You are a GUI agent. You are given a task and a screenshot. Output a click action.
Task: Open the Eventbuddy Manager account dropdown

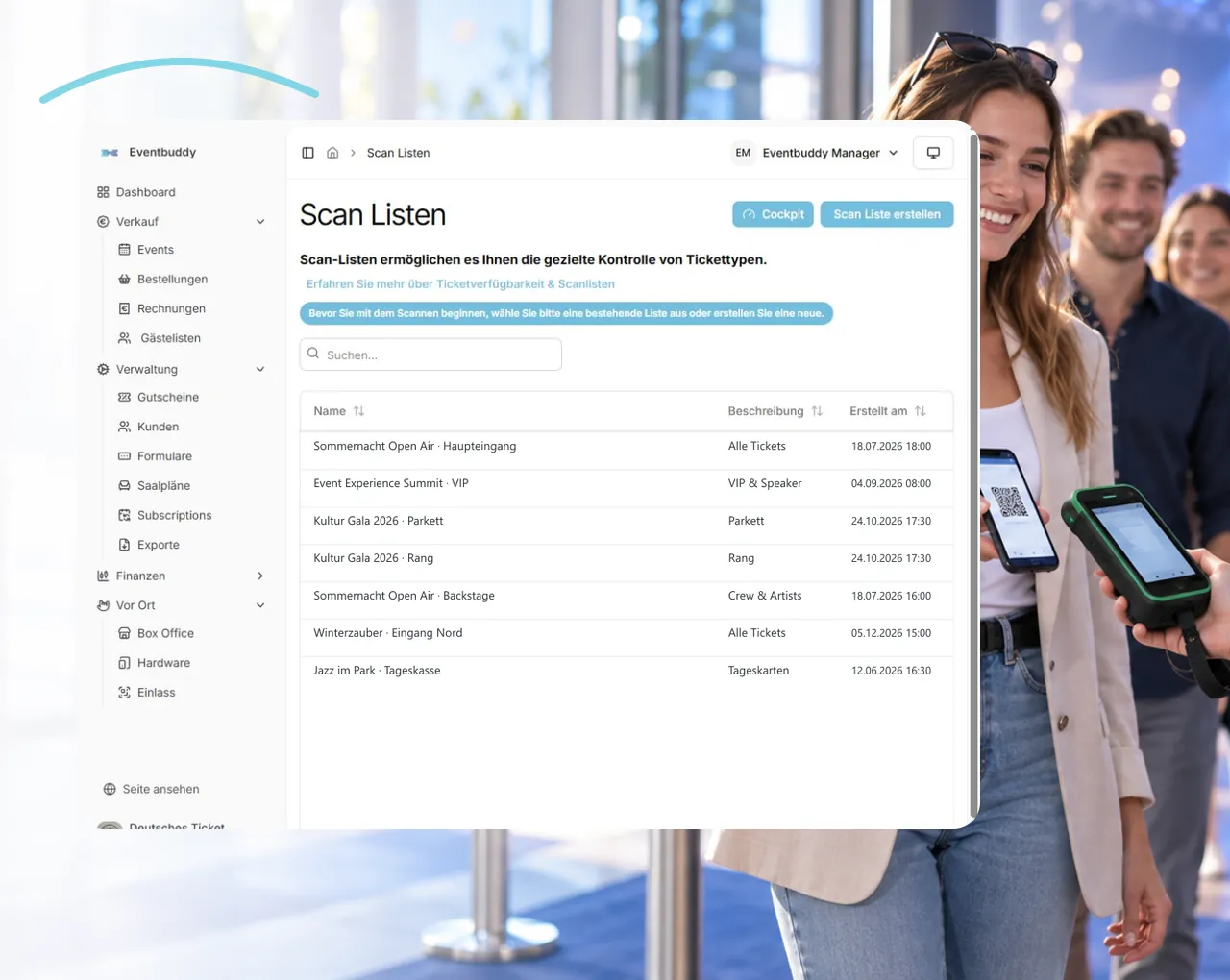pyautogui.click(x=816, y=153)
